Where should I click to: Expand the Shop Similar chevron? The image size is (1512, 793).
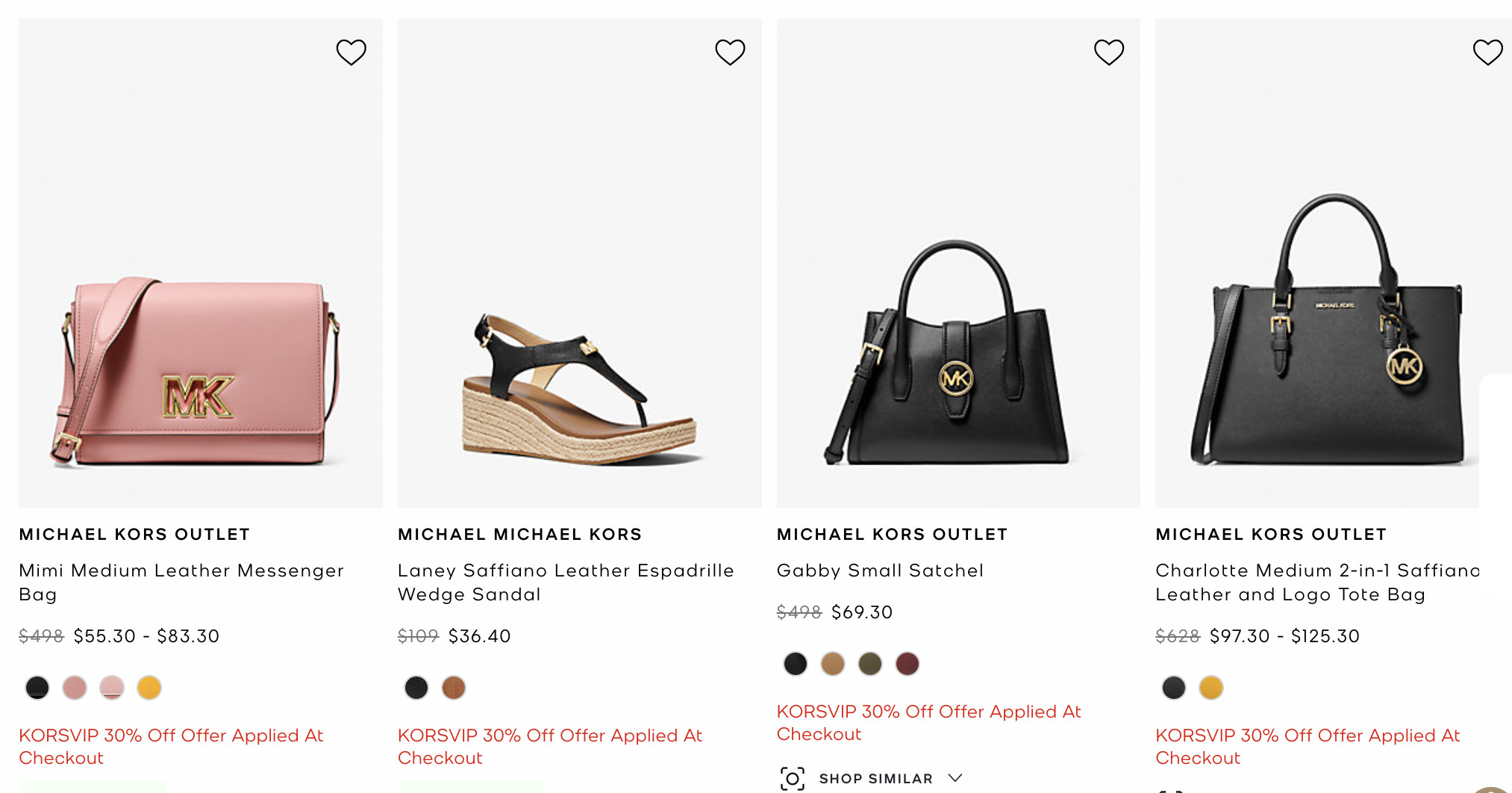(x=955, y=778)
